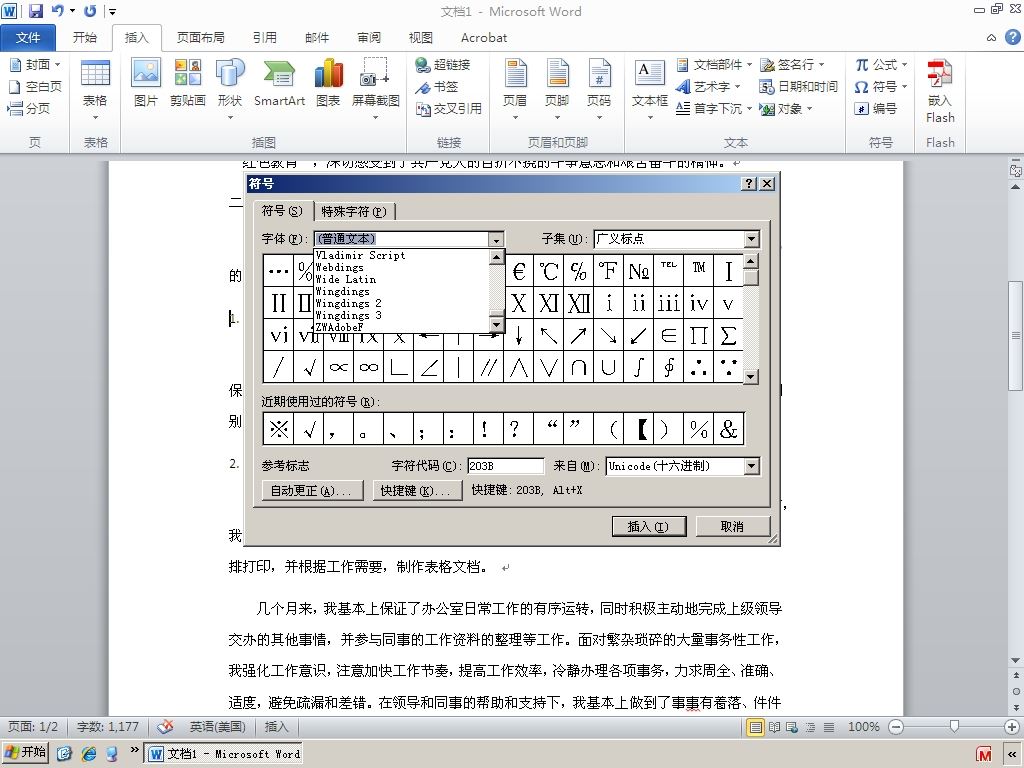Switch to References (引用) tab
The width and height of the screenshot is (1024, 768).
point(264,38)
